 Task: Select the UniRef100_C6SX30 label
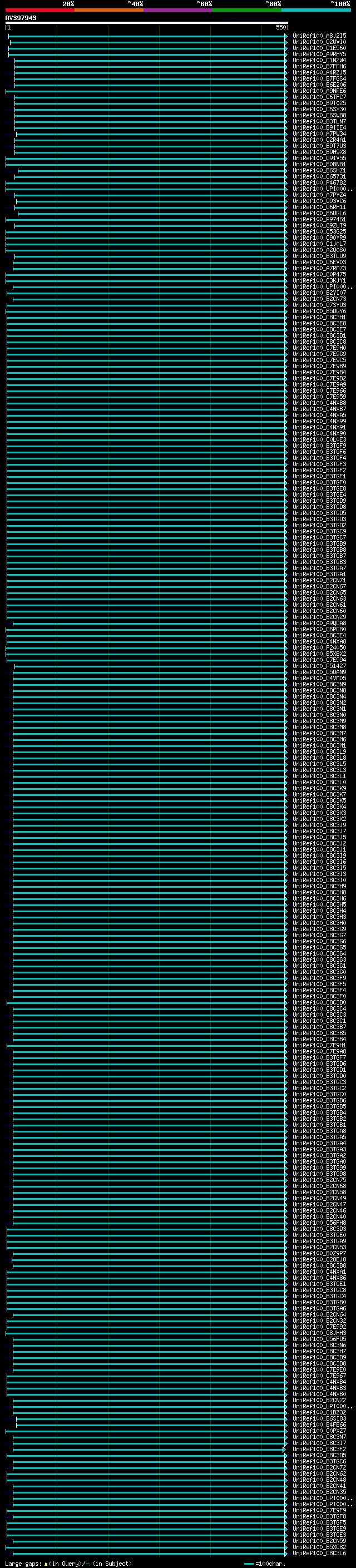(319, 109)
